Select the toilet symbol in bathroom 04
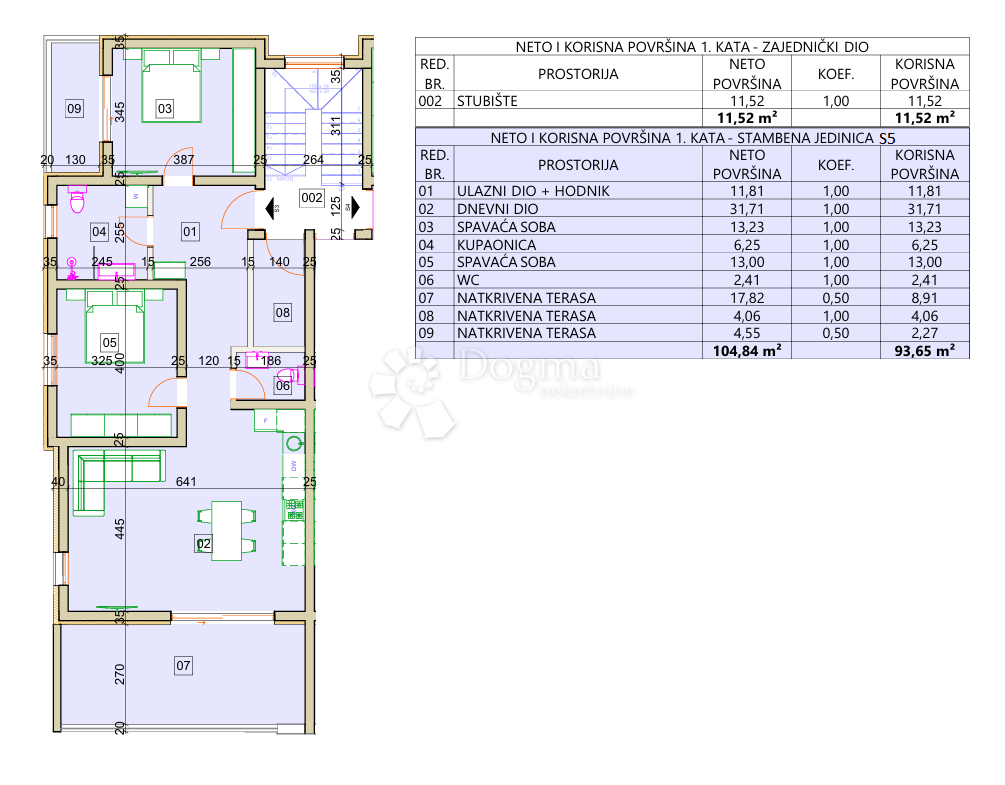Screen dimensions: 1005x785 pyautogui.click(x=77, y=201)
